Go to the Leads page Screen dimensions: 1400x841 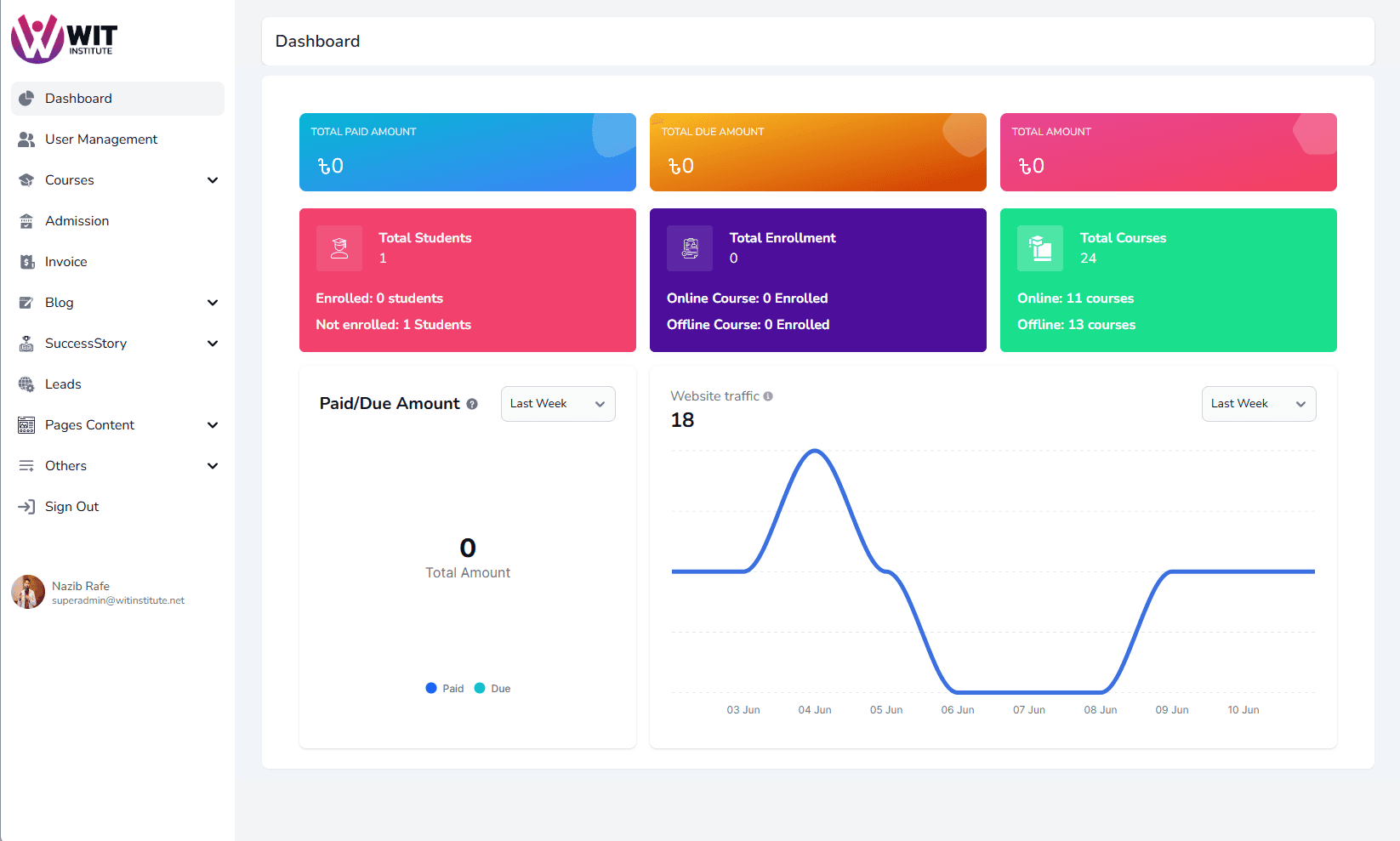coord(117,384)
